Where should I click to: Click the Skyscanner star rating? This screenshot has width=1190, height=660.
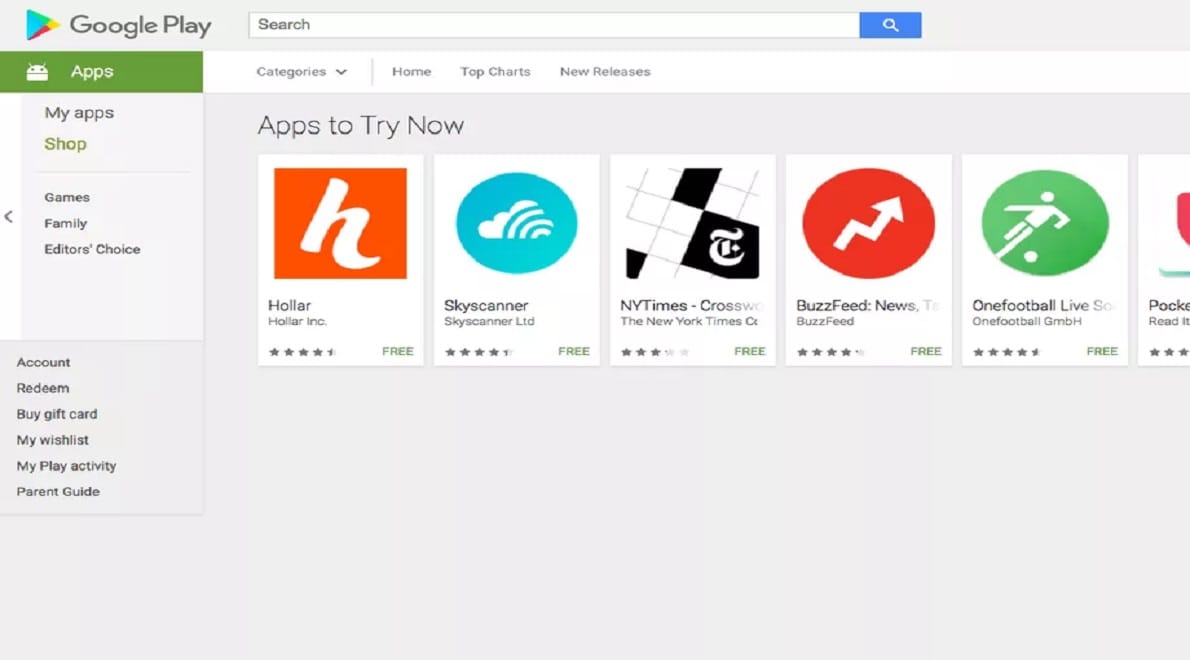(x=478, y=352)
